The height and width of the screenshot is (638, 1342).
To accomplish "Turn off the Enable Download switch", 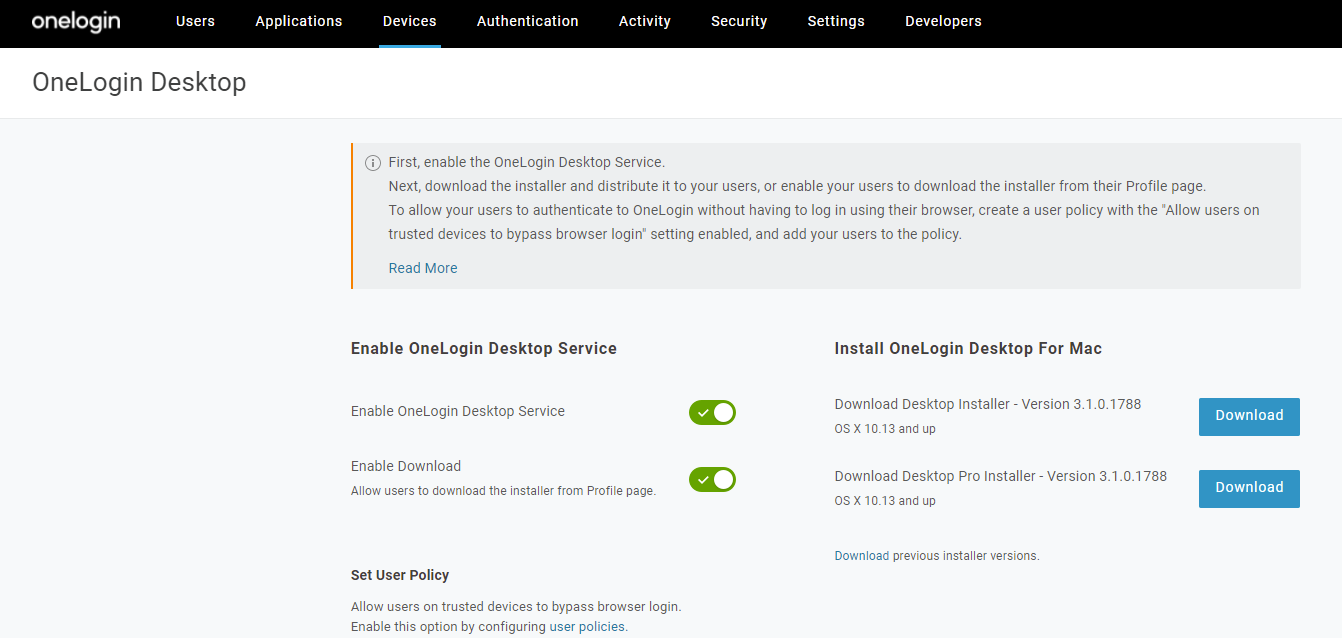I will coord(712,479).
